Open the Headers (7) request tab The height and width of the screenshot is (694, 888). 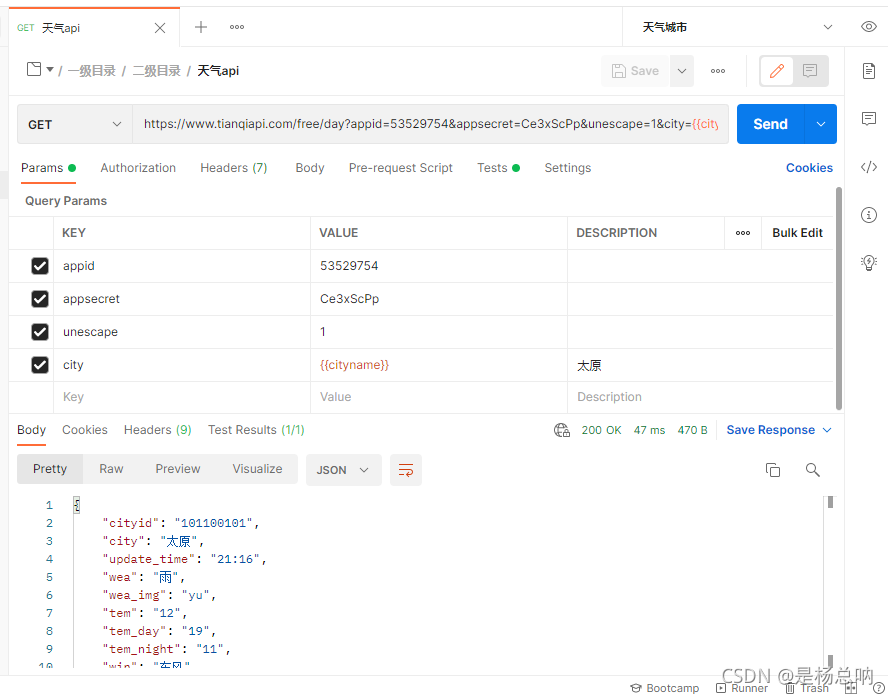tap(233, 168)
